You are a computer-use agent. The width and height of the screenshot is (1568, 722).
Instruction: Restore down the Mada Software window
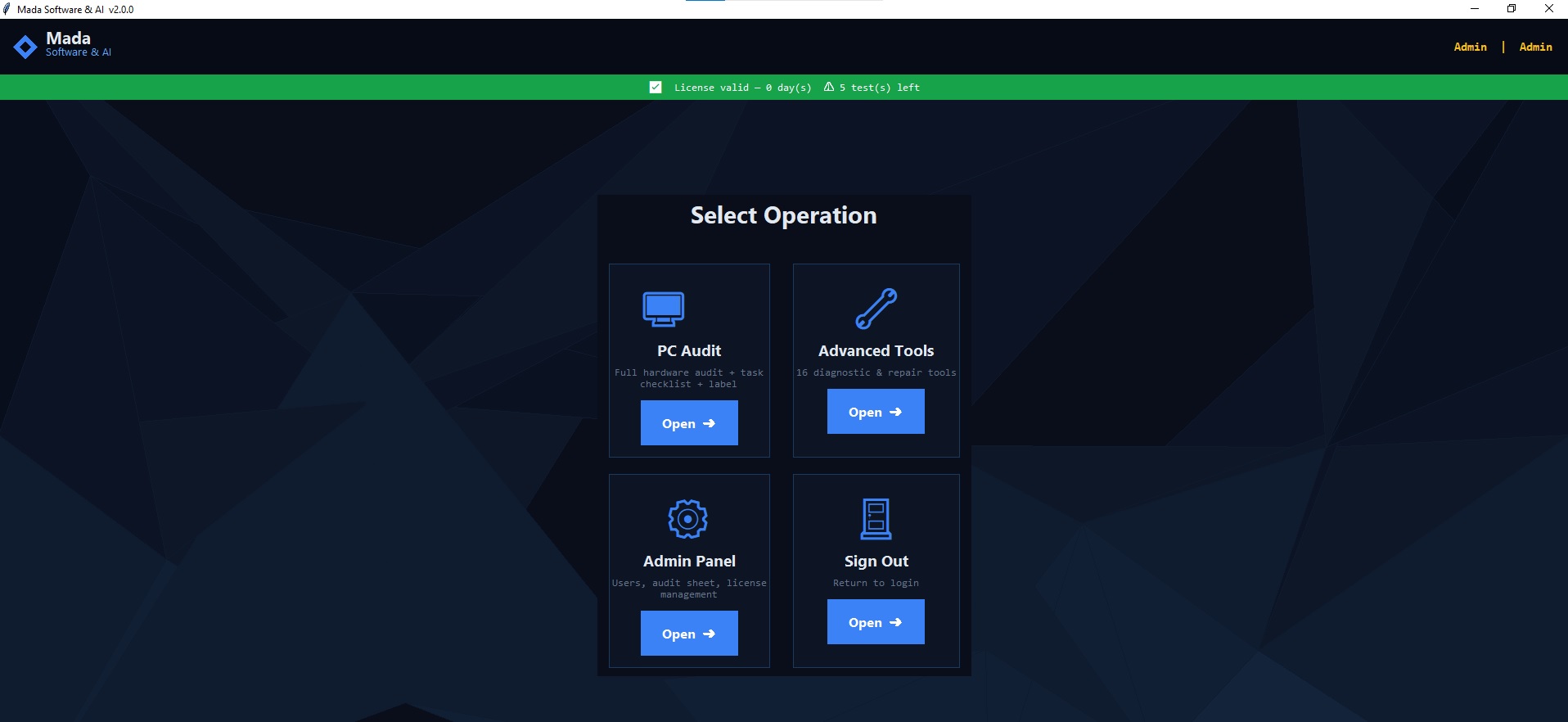point(1512,9)
